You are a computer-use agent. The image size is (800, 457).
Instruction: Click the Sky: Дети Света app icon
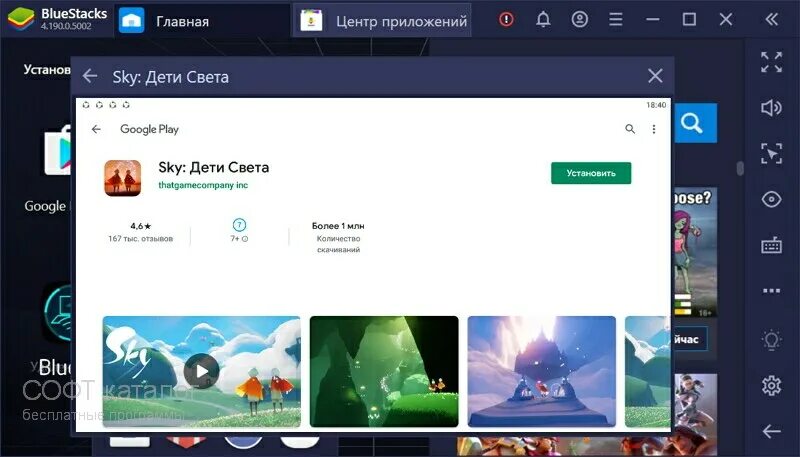pos(122,178)
